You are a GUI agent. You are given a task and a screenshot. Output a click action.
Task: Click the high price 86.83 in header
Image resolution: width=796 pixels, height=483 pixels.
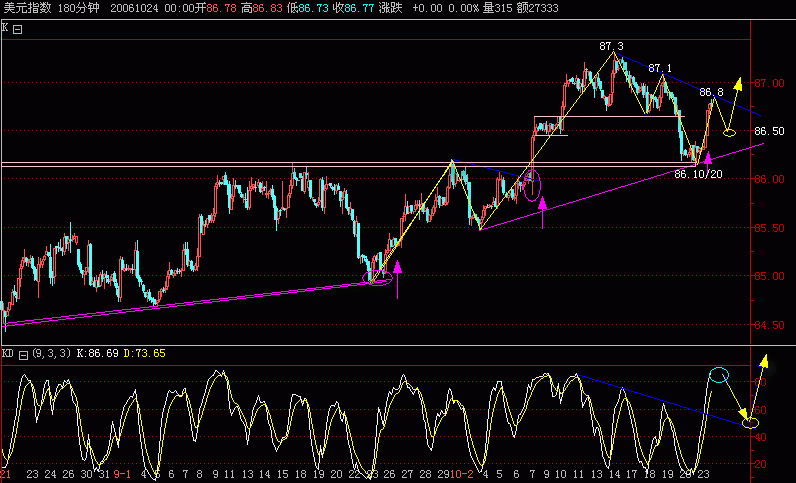(x=267, y=8)
